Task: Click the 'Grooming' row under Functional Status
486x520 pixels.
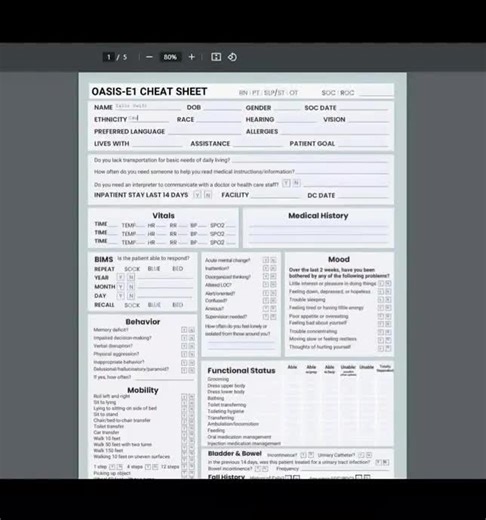Action: (218, 379)
